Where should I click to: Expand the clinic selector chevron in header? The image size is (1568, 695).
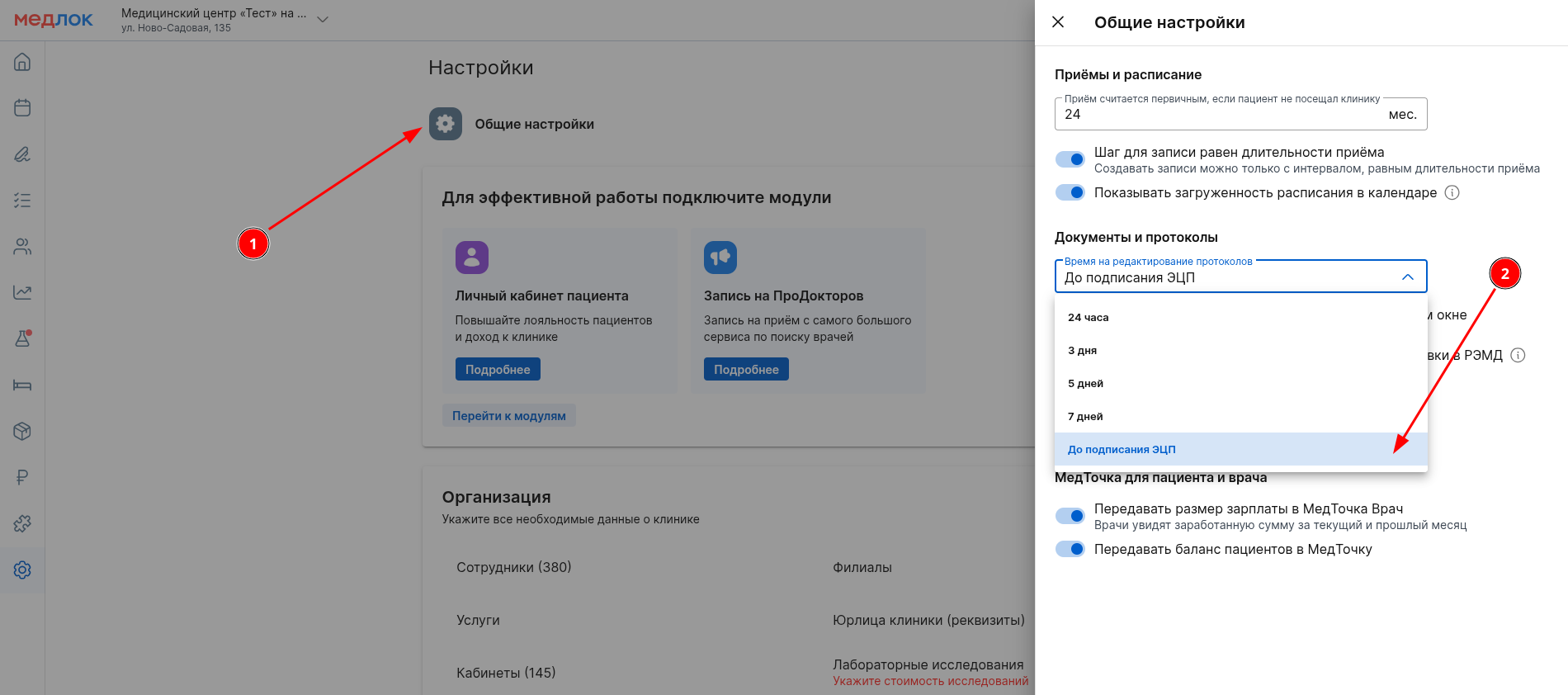pos(323,20)
